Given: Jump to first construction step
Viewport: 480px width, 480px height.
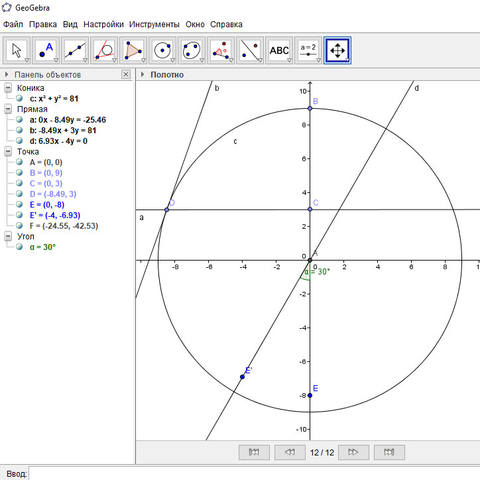Looking at the screenshot, I should 254,452.
